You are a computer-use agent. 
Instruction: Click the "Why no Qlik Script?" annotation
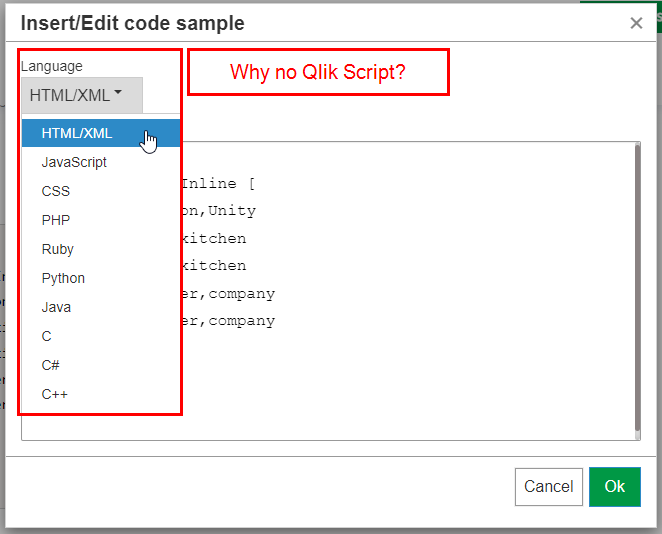click(318, 72)
